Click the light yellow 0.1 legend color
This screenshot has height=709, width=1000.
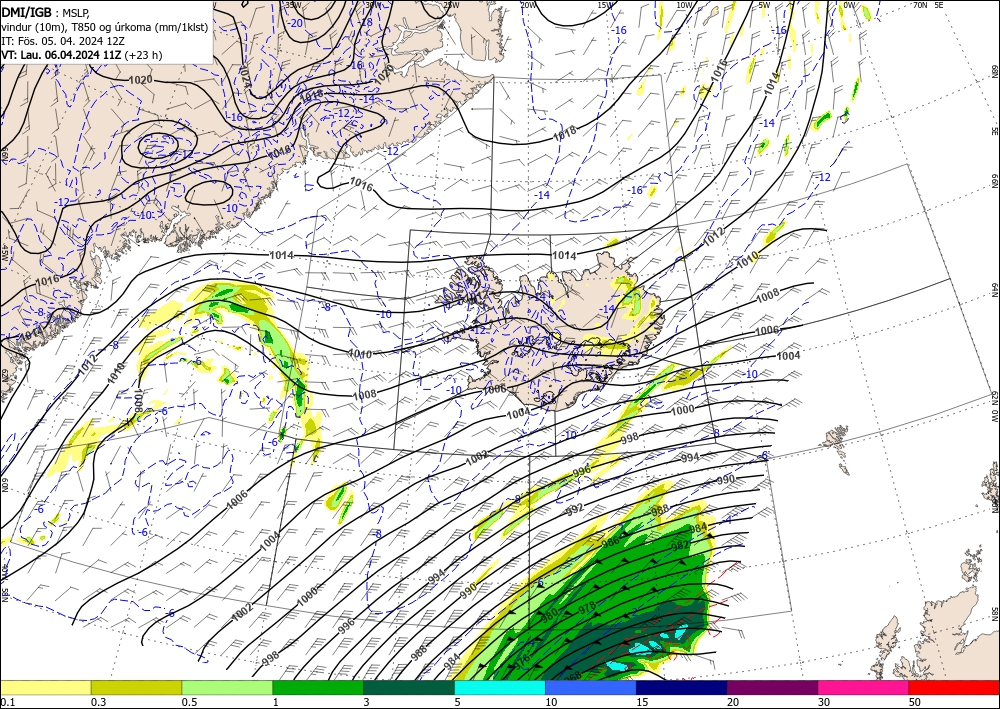click(x=45, y=687)
